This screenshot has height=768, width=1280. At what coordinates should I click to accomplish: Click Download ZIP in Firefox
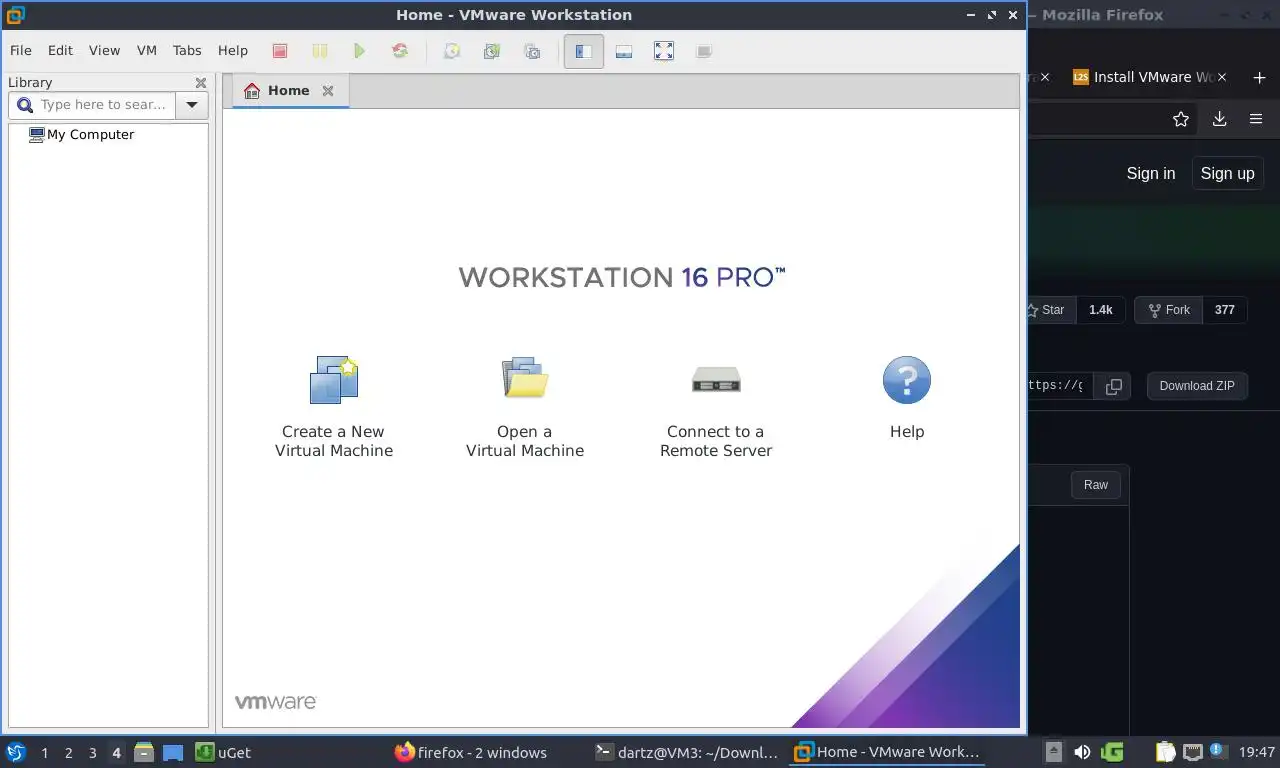(1197, 386)
